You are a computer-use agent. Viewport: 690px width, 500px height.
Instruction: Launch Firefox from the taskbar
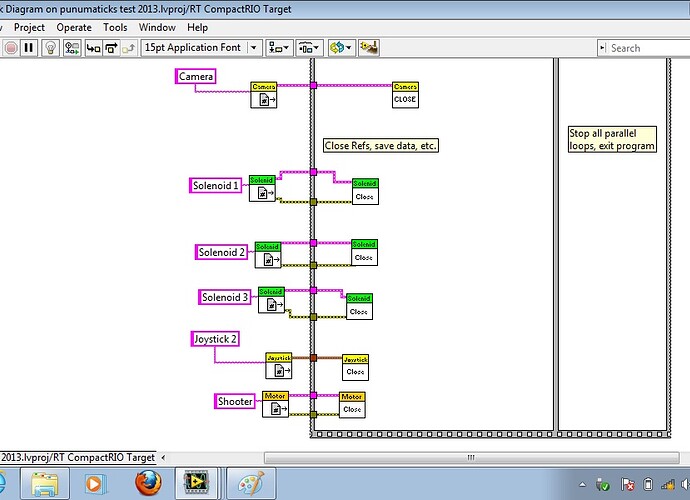[x=148, y=483]
